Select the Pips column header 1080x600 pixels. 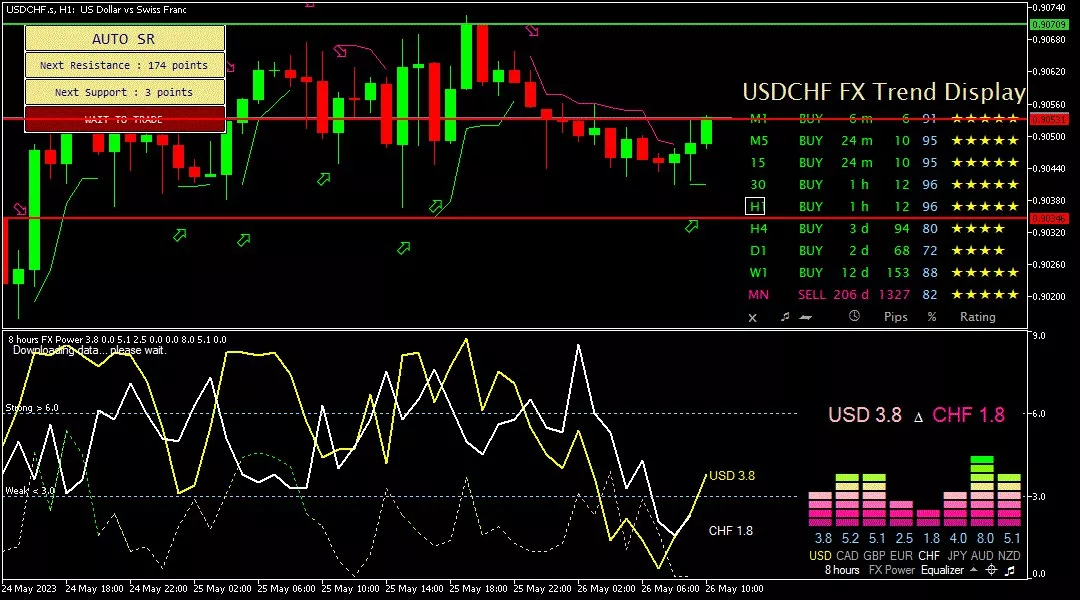pos(895,317)
